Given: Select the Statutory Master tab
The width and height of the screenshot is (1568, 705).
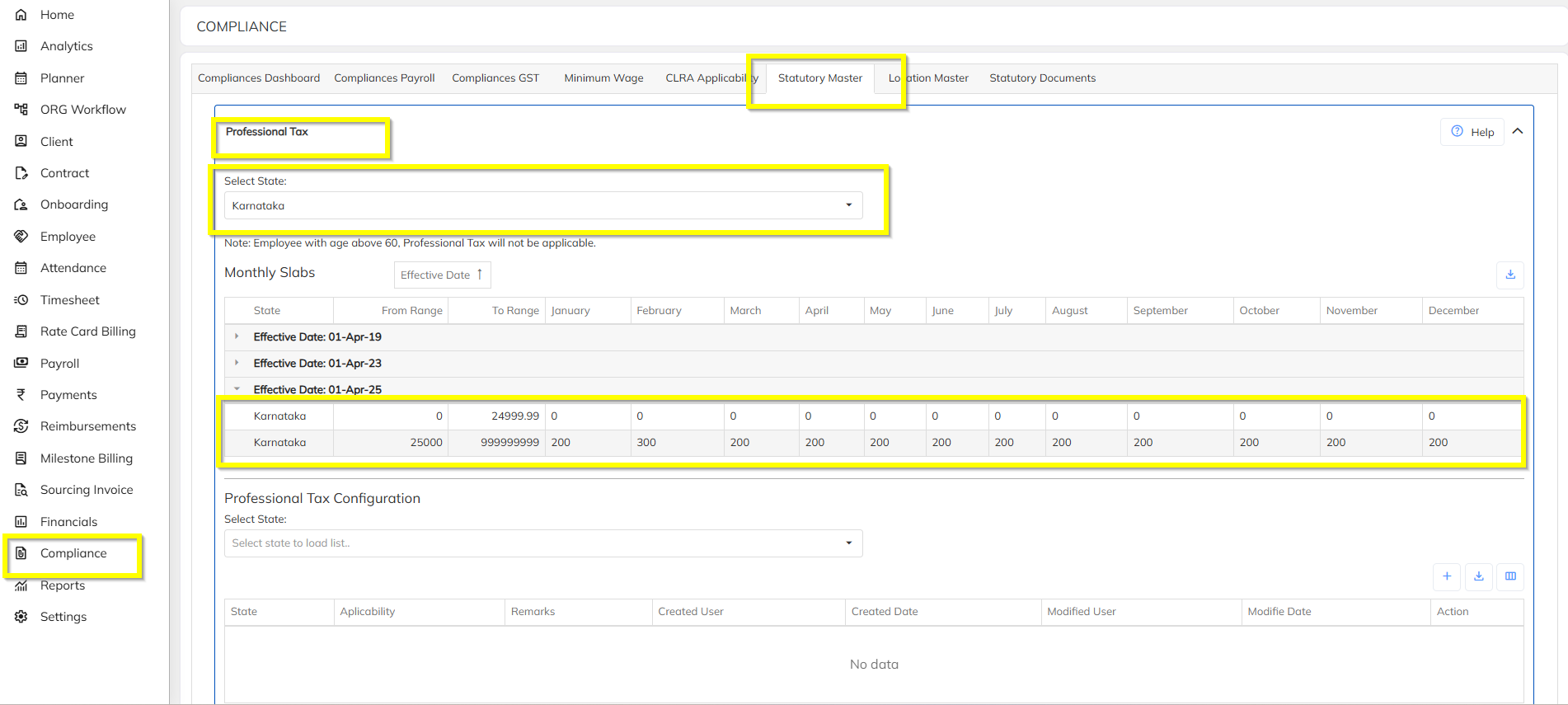Looking at the screenshot, I should [820, 78].
